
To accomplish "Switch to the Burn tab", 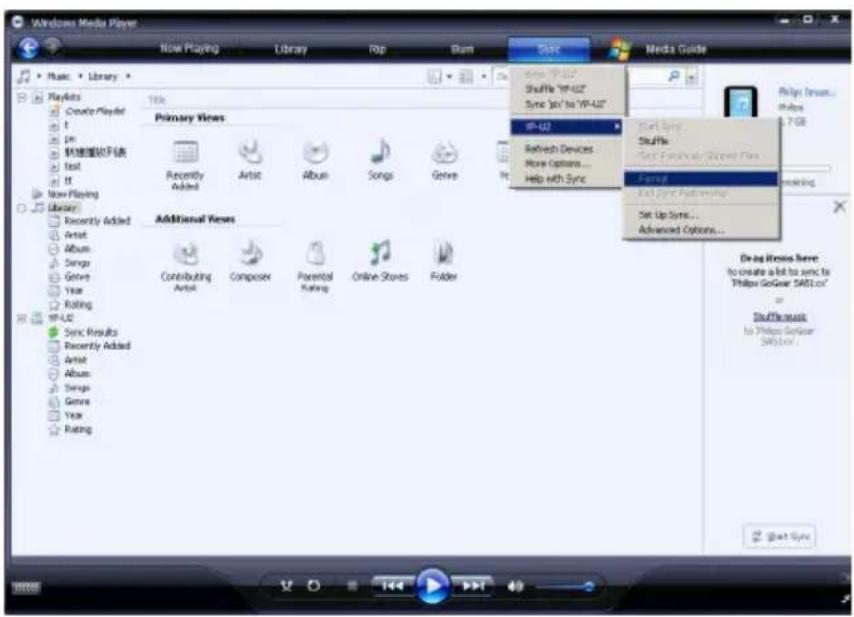I will click(462, 49).
